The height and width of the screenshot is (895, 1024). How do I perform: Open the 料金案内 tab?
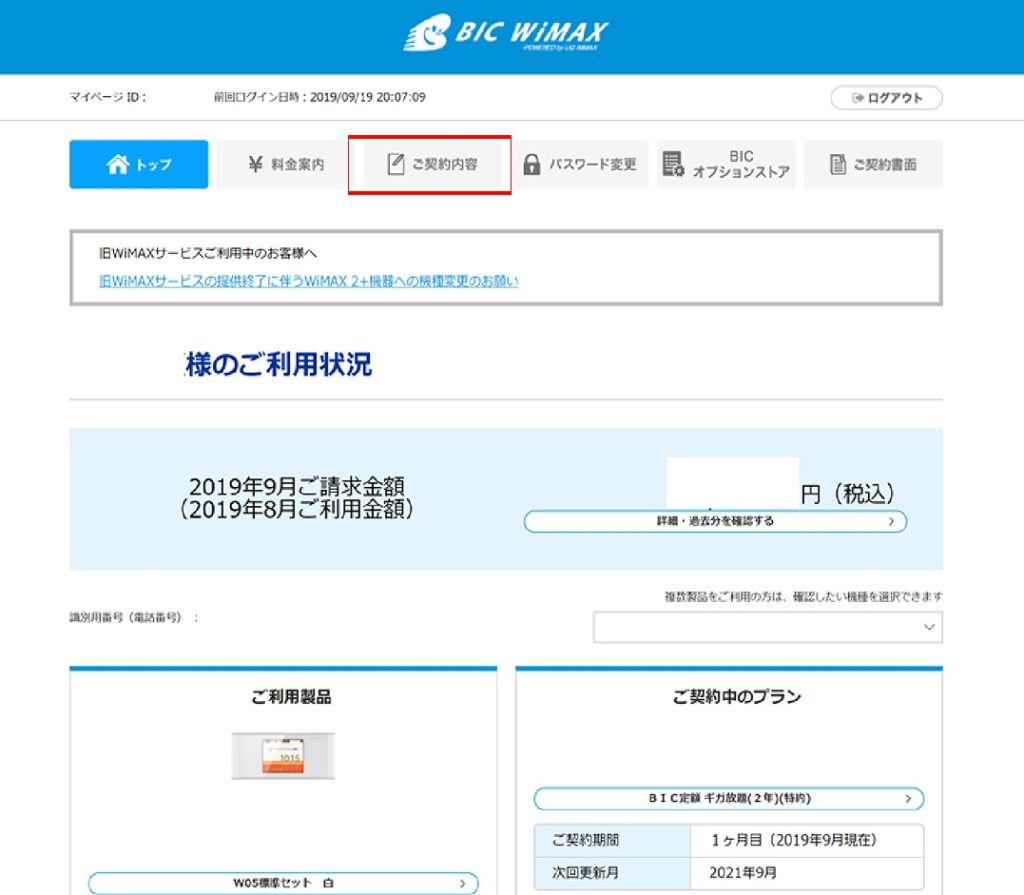[x=286, y=164]
